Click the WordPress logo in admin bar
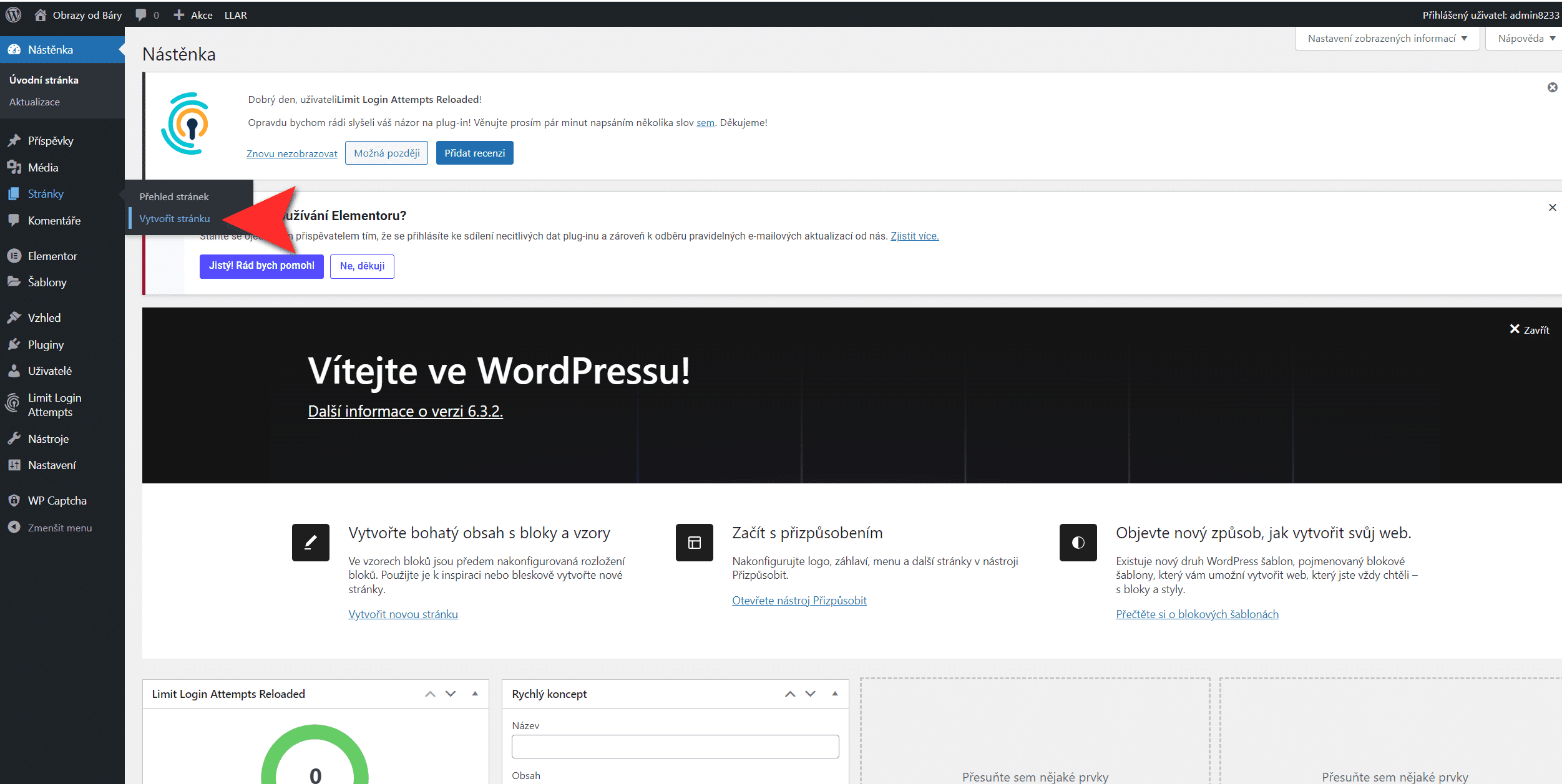This screenshot has width=1562, height=784. [13, 14]
